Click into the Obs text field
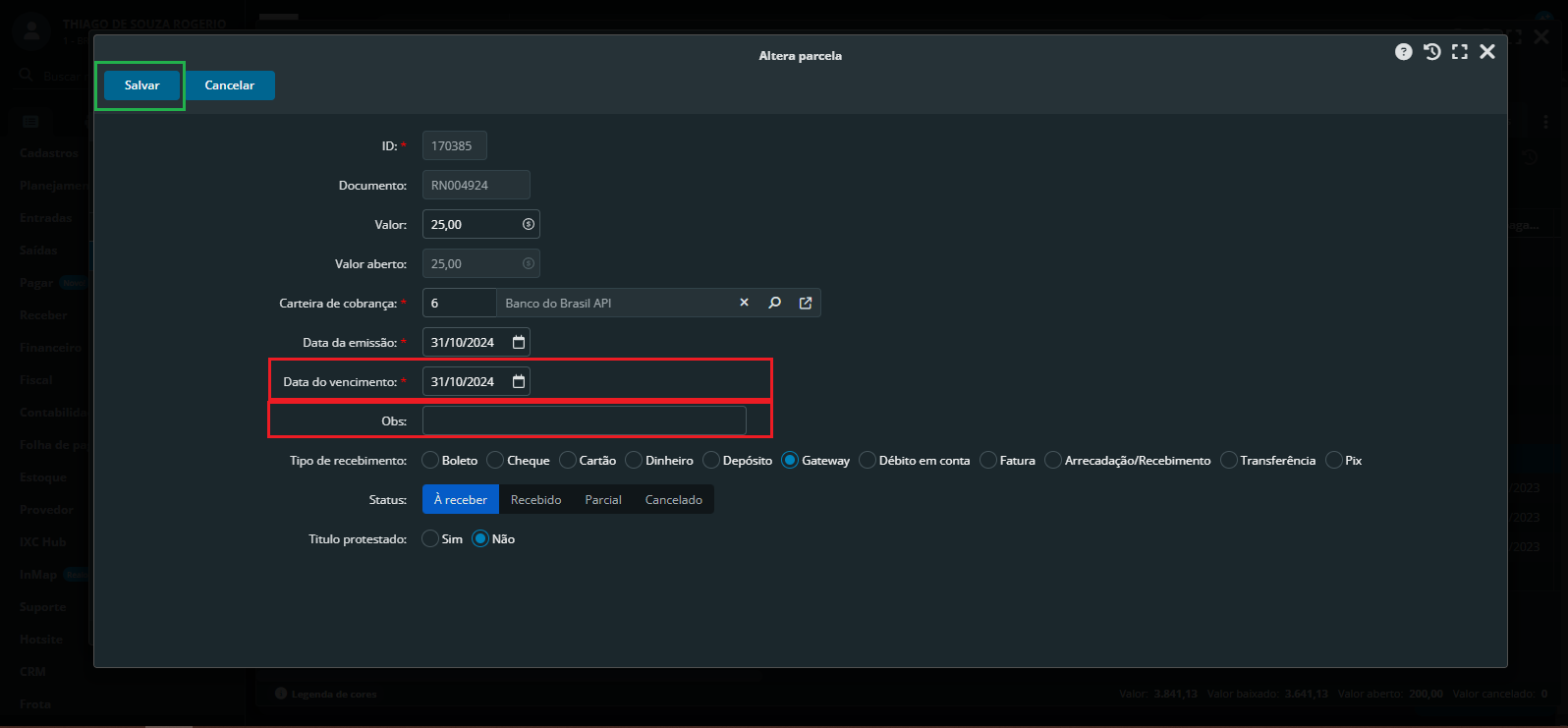Screen dimensions: 1568x728 point(584,420)
